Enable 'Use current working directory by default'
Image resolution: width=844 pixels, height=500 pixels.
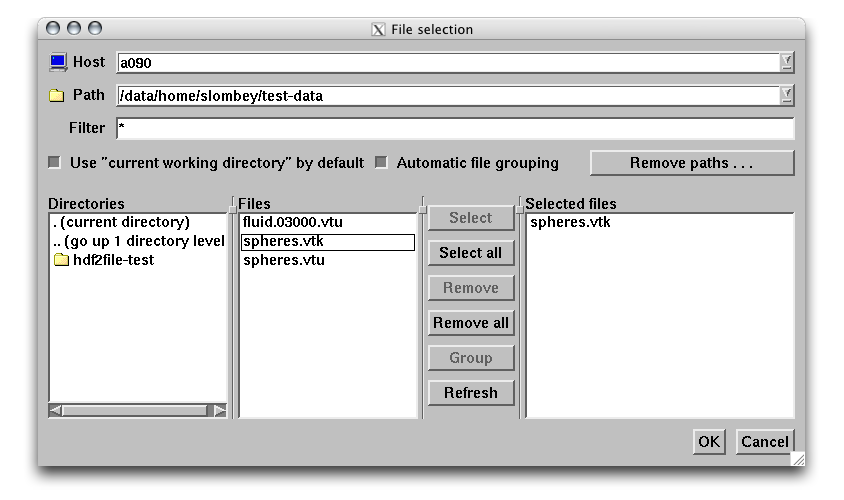point(55,163)
